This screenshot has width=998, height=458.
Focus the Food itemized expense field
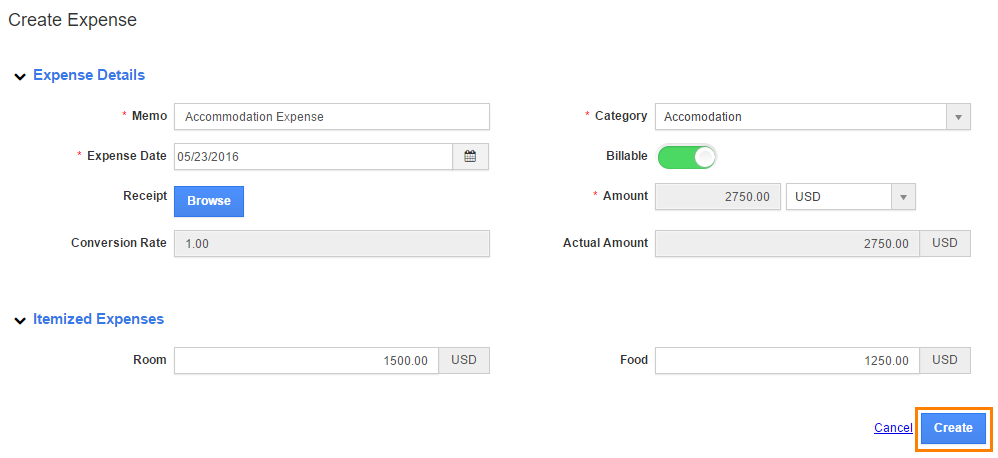(787, 361)
